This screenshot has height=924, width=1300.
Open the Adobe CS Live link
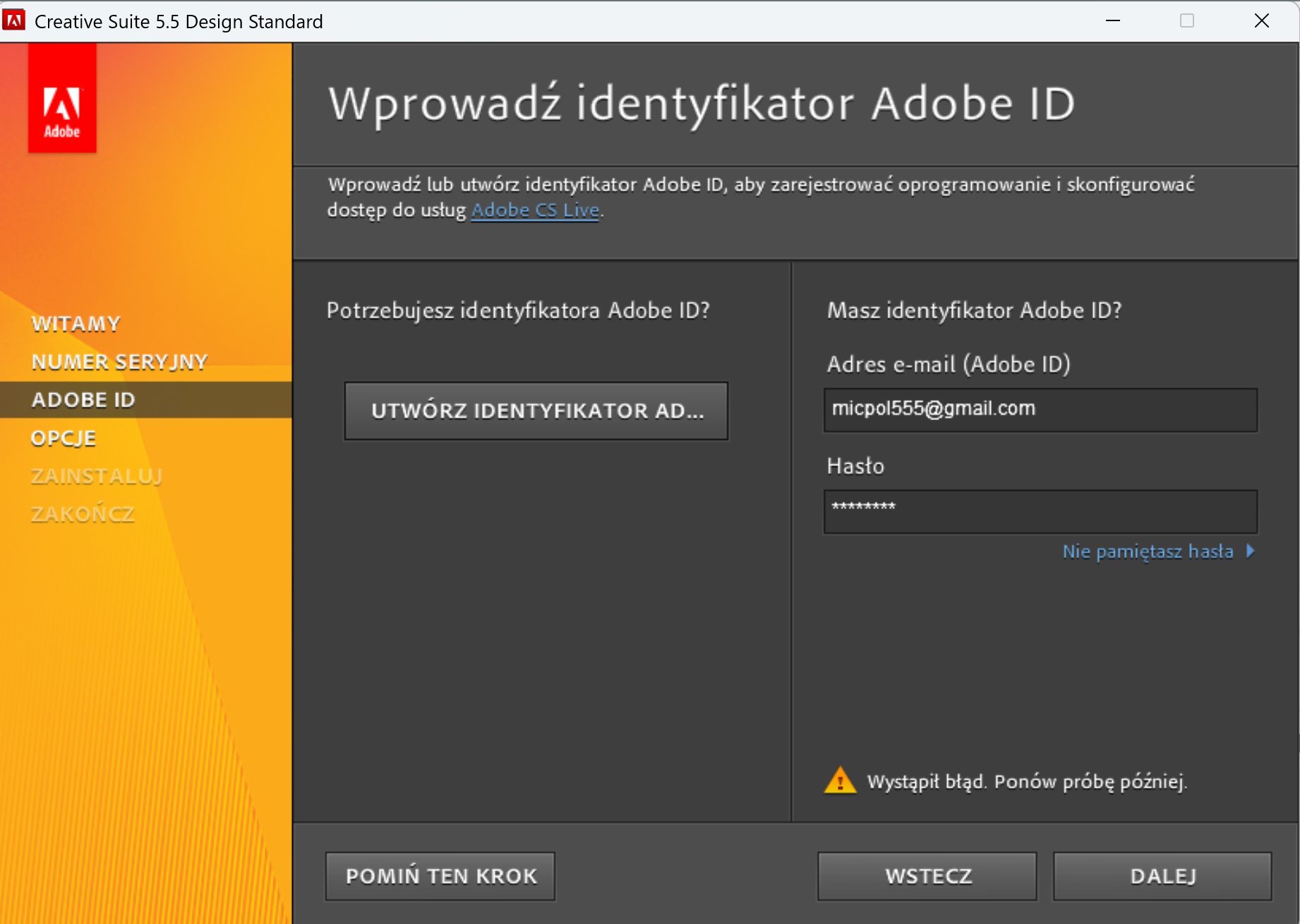[535, 210]
